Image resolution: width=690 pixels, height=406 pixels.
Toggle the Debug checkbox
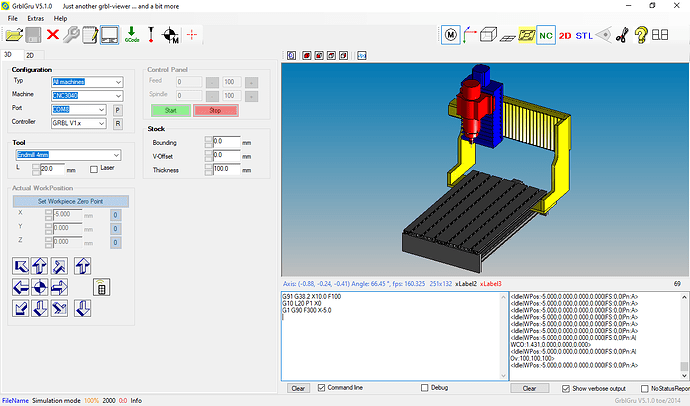[x=425, y=387]
